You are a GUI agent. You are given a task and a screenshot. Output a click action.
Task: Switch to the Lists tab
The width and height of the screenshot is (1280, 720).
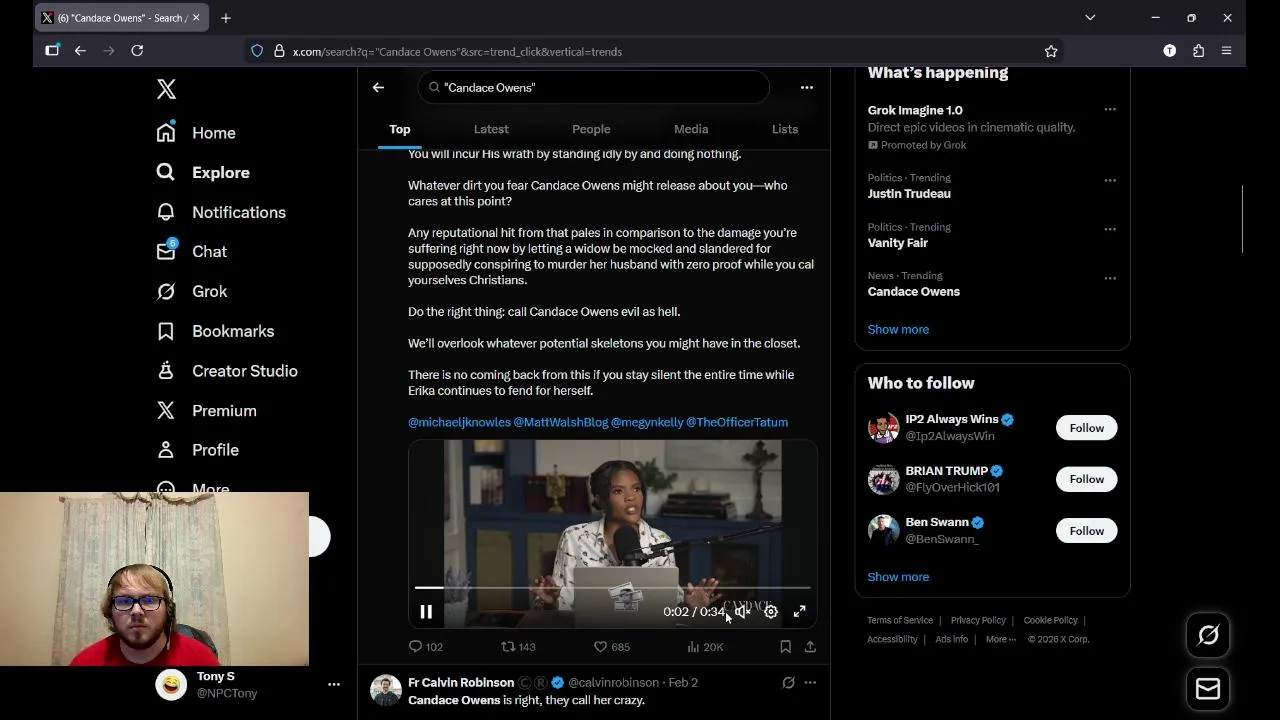tap(785, 129)
